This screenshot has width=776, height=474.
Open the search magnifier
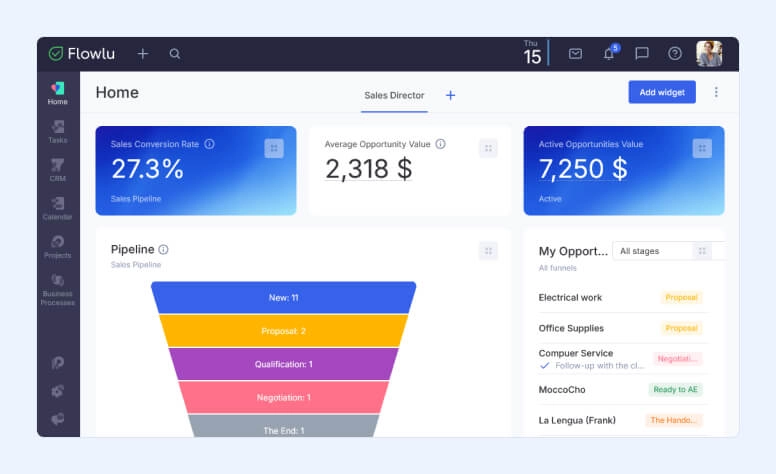point(175,53)
